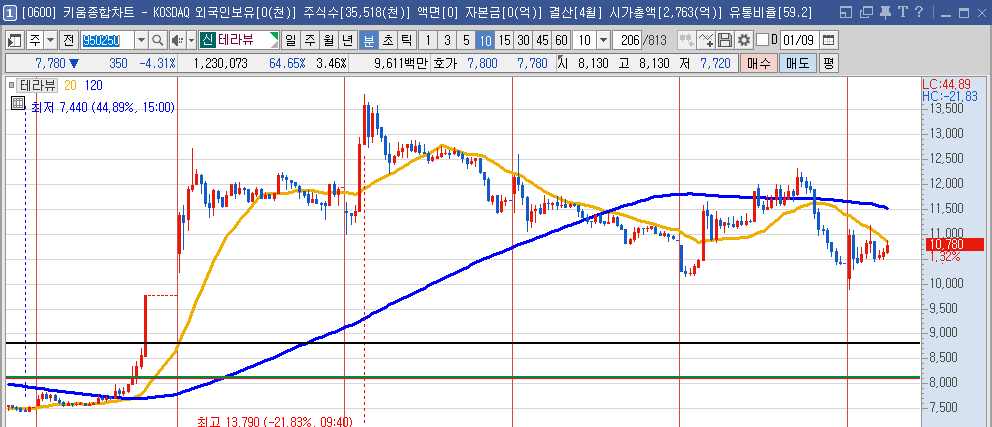The height and width of the screenshot is (427, 992).
Task: Select the 분 (minute) chart period
Action: [x=367, y=40]
